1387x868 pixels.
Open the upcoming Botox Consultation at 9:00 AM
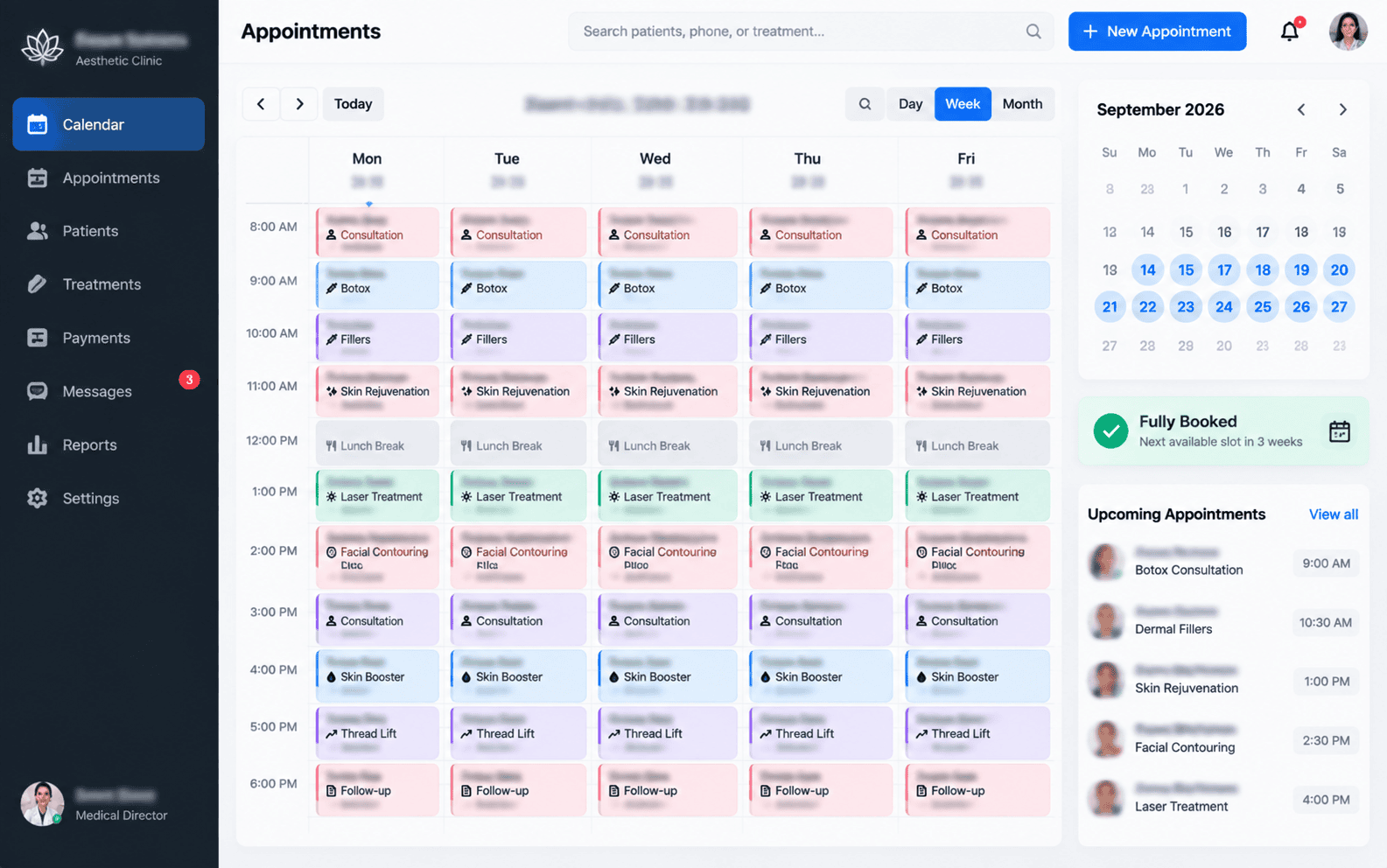[1223, 563]
